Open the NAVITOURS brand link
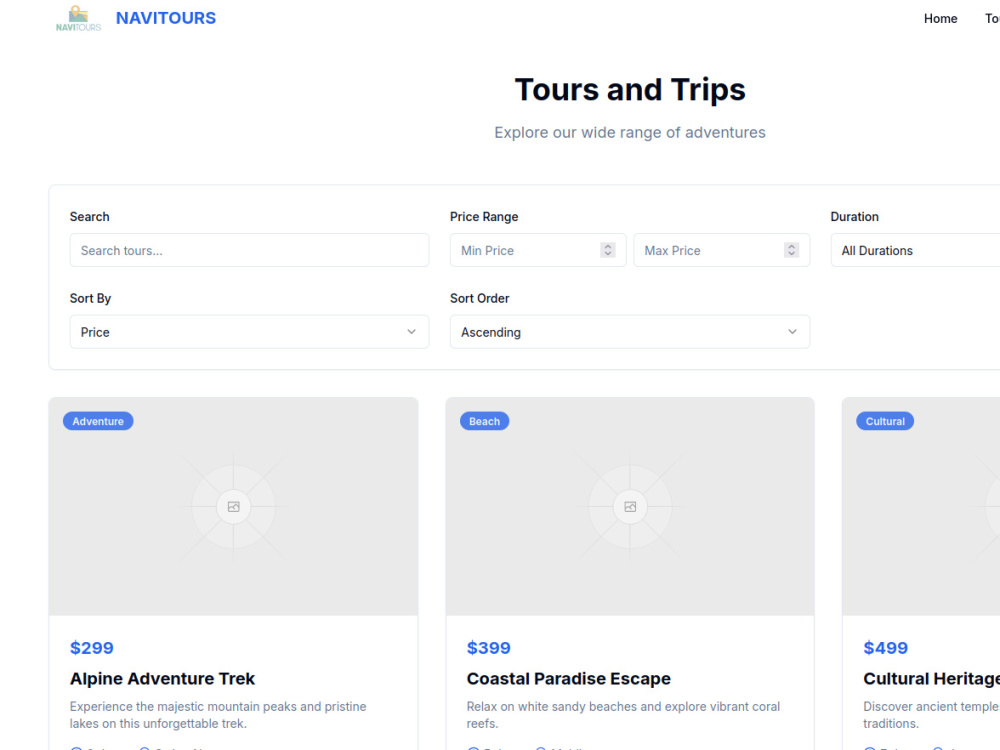The height and width of the screenshot is (750, 1000). point(166,18)
